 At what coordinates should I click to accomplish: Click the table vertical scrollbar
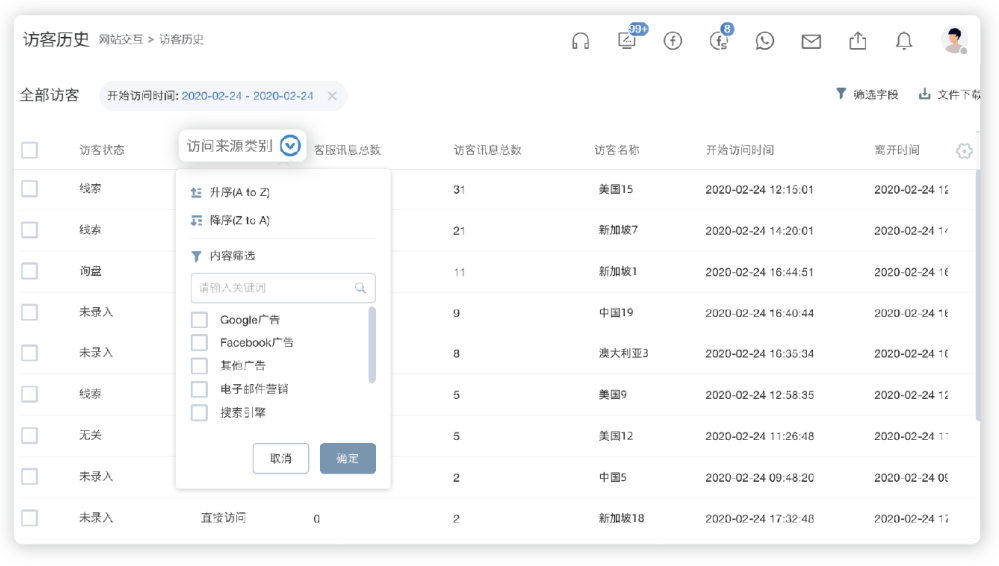pos(977,295)
